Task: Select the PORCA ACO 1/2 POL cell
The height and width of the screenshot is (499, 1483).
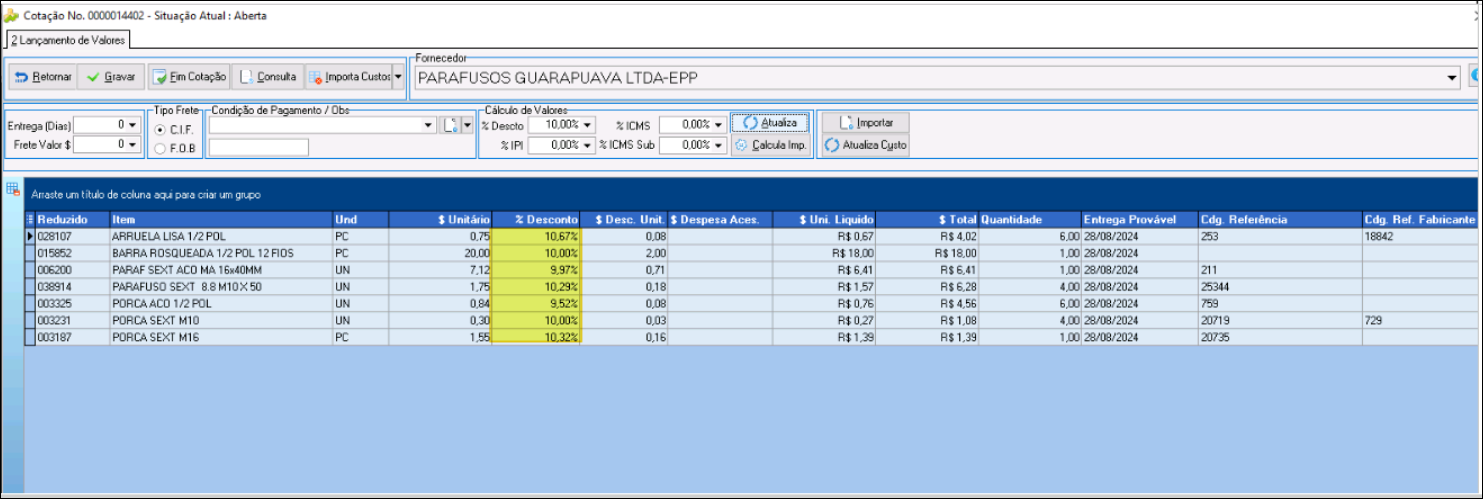Action: [221, 304]
